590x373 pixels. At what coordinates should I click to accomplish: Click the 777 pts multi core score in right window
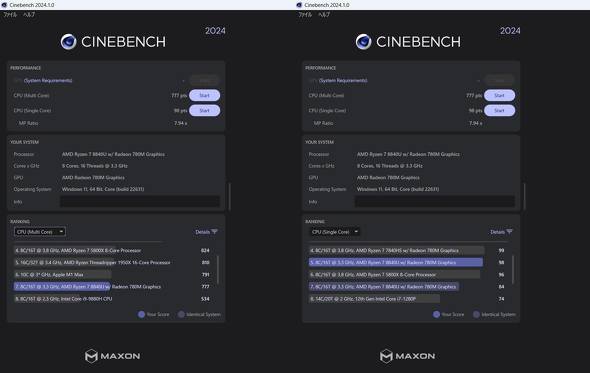(474, 96)
